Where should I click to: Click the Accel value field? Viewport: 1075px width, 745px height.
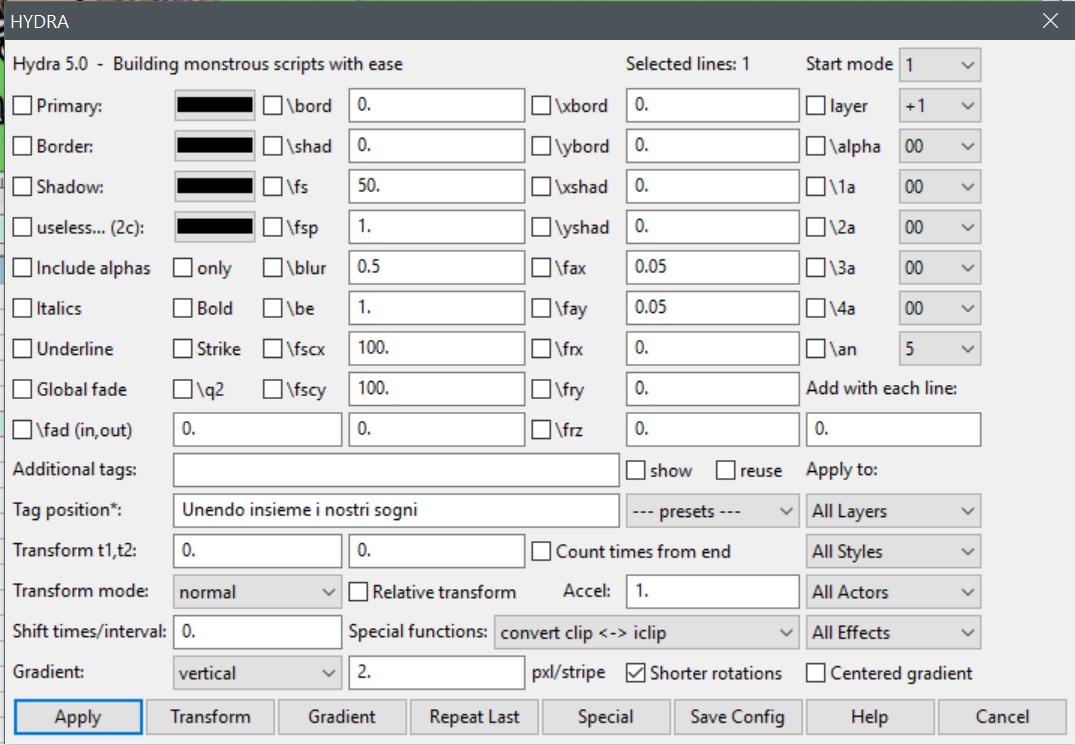point(712,591)
